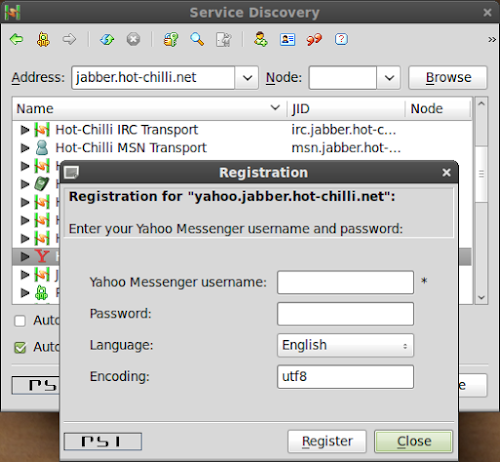Click the PSI logo in Registration dialog
Screen dimensions: 500x462
[x=103, y=441]
